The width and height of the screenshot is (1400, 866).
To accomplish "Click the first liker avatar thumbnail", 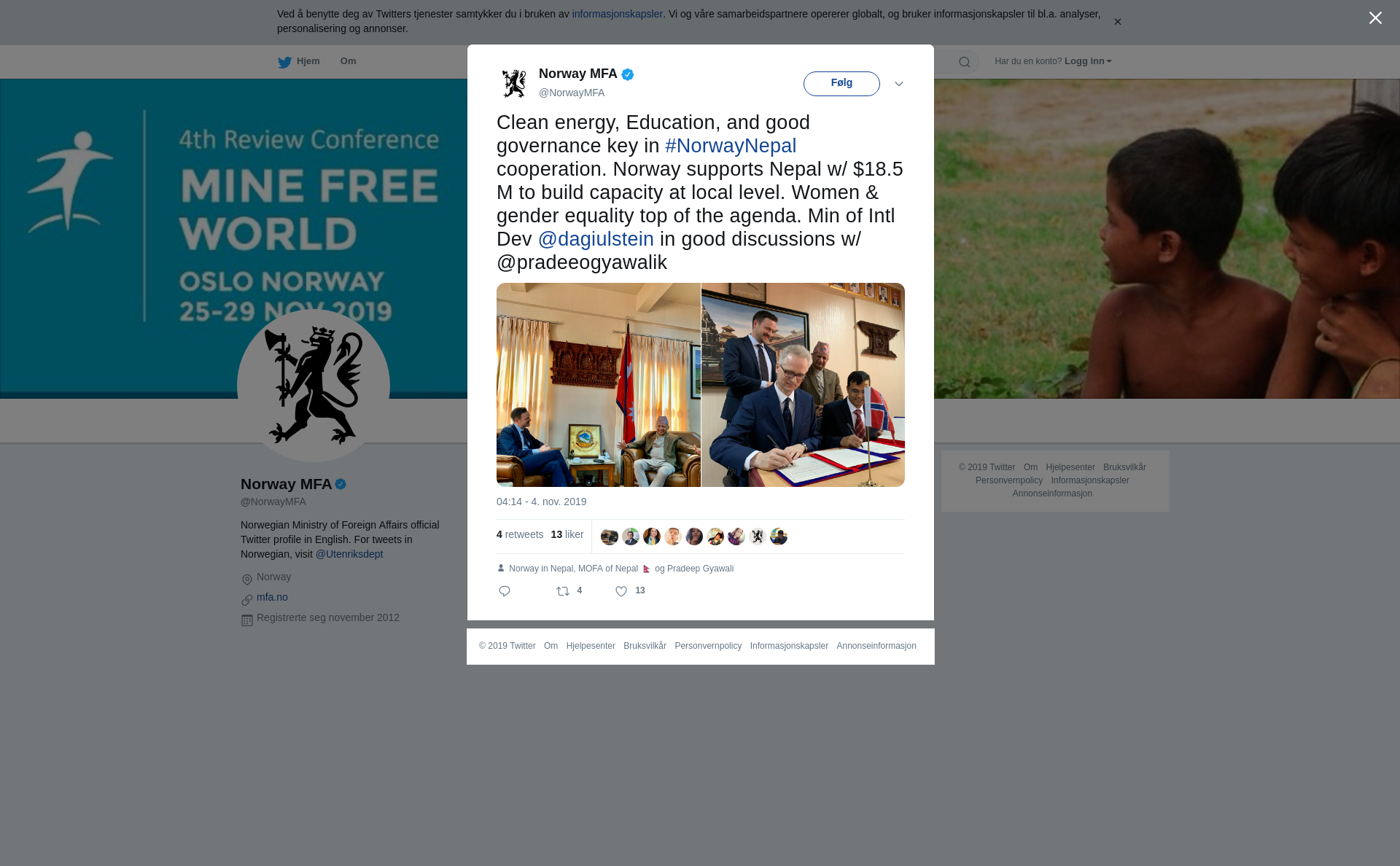I will [x=610, y=537].
